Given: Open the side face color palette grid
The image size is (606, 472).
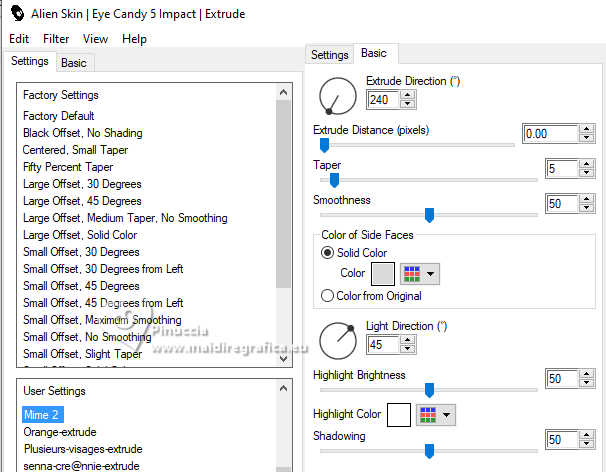Looking at the screenshot, I should pyautogui.click(x=411, y=272).
